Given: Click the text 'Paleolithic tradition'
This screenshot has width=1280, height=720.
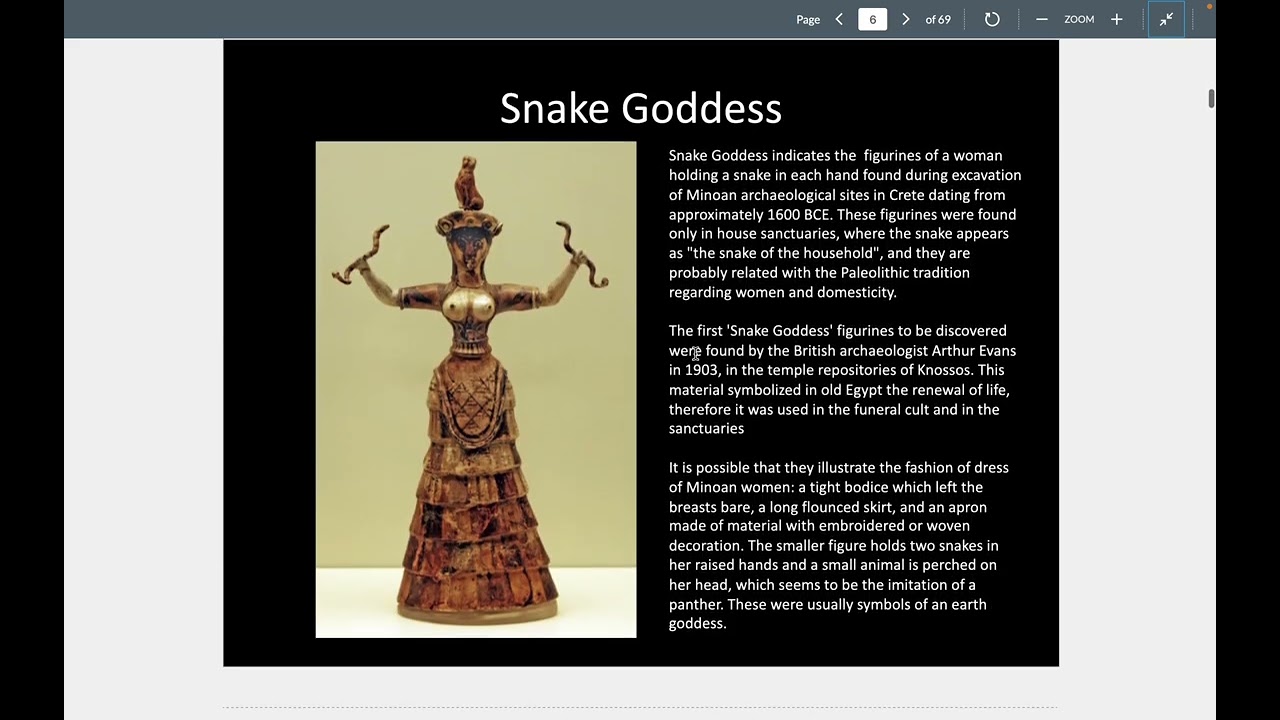Looking at the screenshot, I should pos(905,273).
